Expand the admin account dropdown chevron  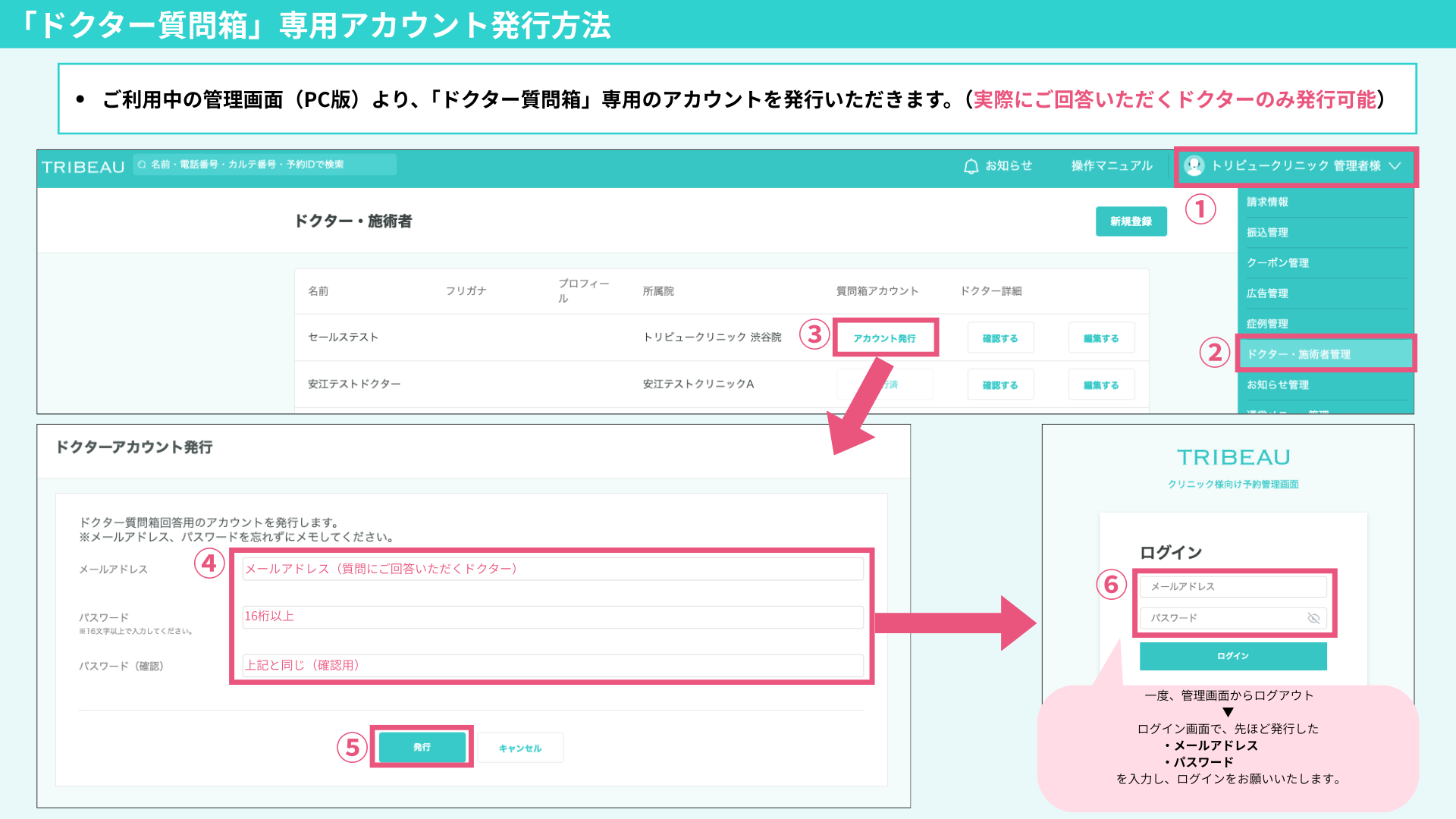(x=1395, y=166)
